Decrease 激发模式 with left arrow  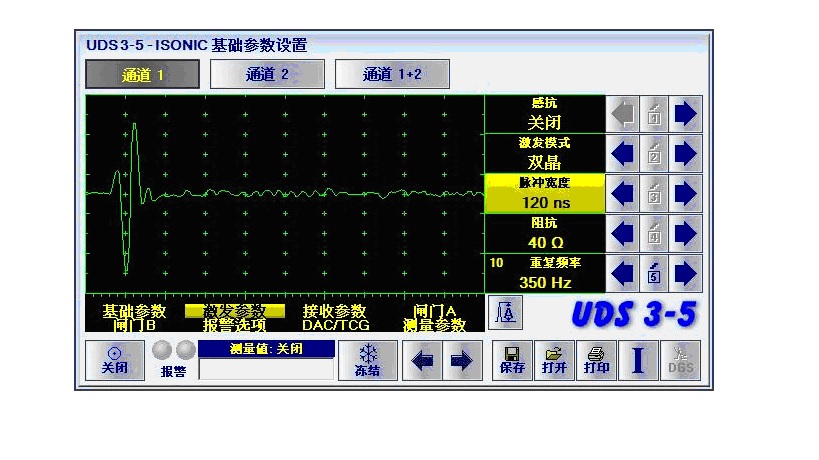pos(623,154)
